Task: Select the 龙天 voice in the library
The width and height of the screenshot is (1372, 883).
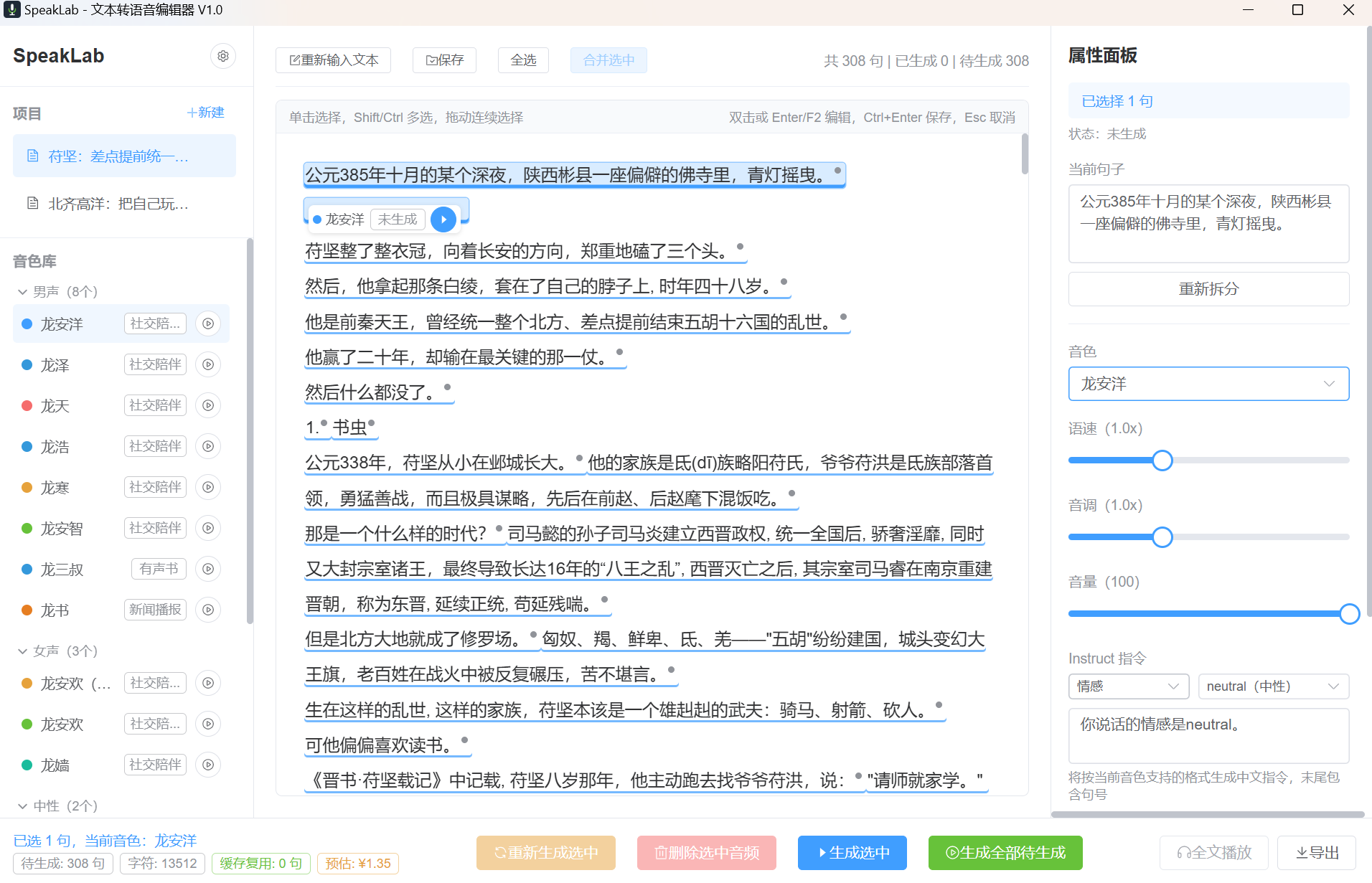Action: (121, 405)
